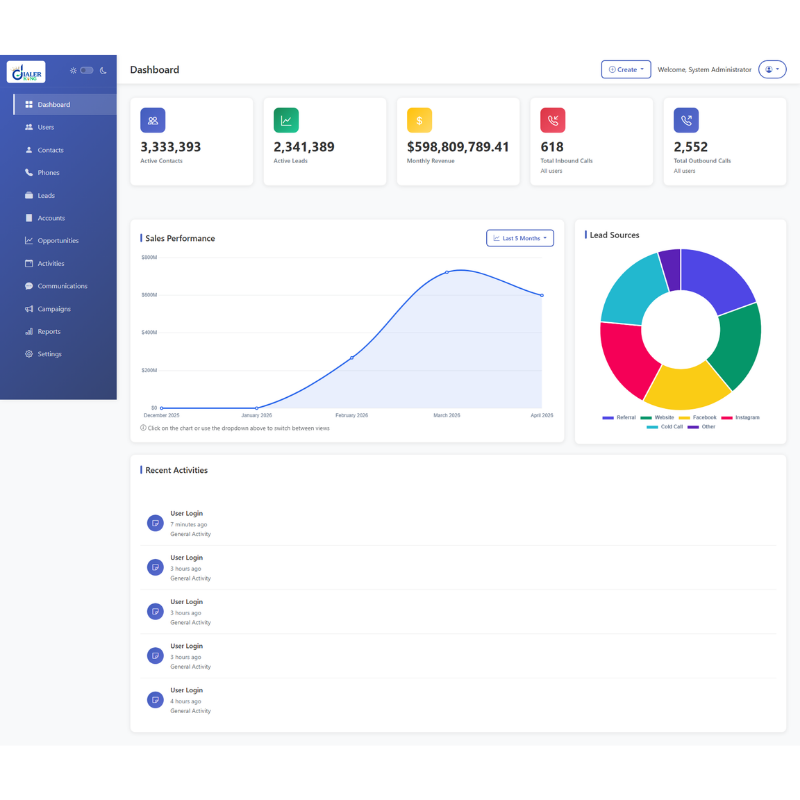Go to Communications page link
This screenshot has height=800, width=800.
pos(65,286)
